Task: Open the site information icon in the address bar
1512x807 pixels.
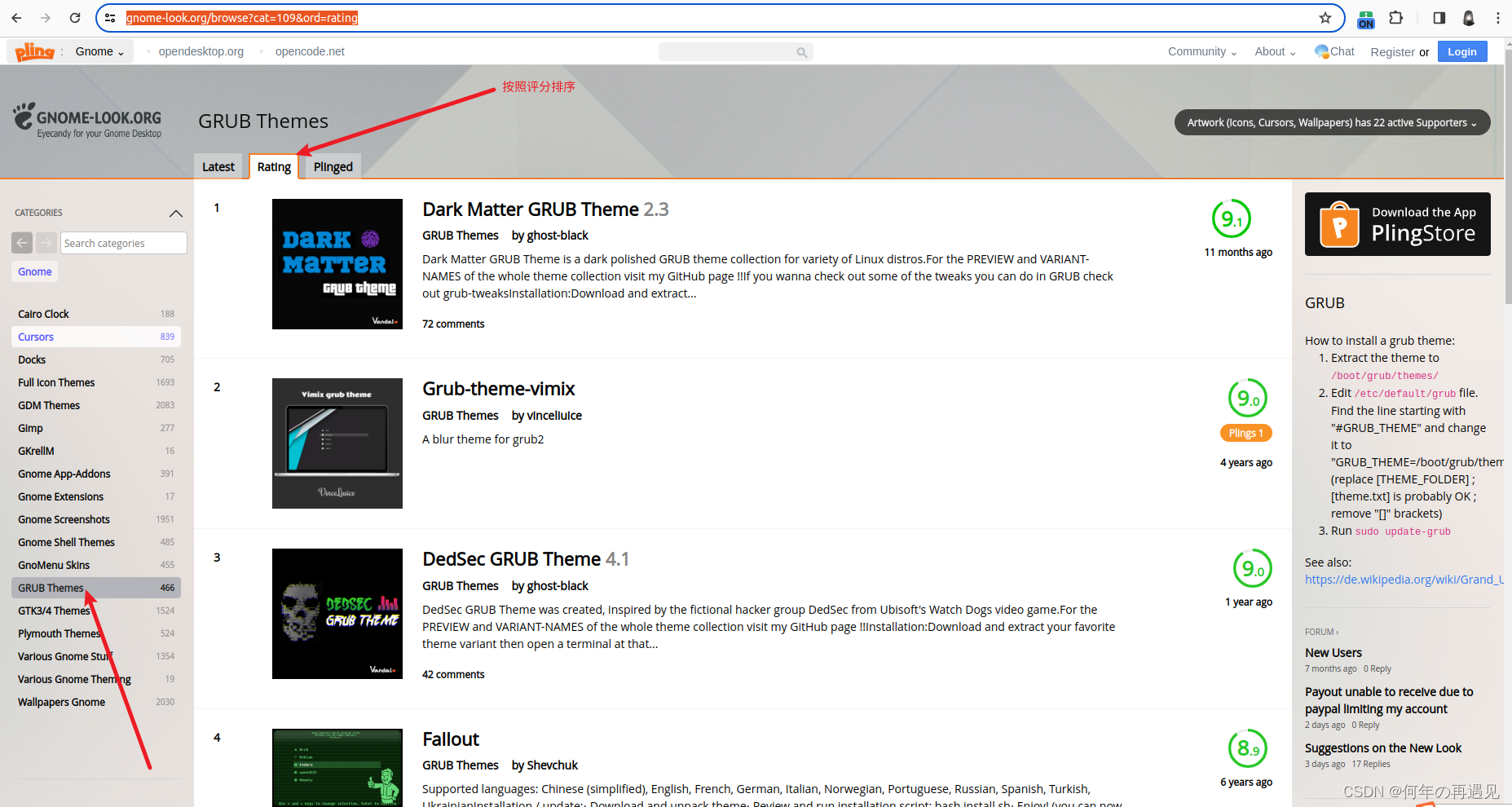Action: [x=110, y=18]
